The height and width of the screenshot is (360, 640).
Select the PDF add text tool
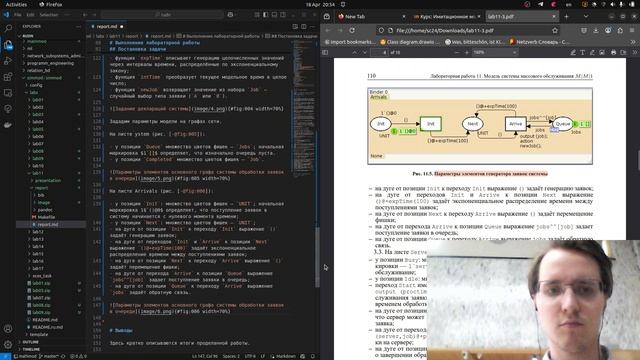(582, 52)
